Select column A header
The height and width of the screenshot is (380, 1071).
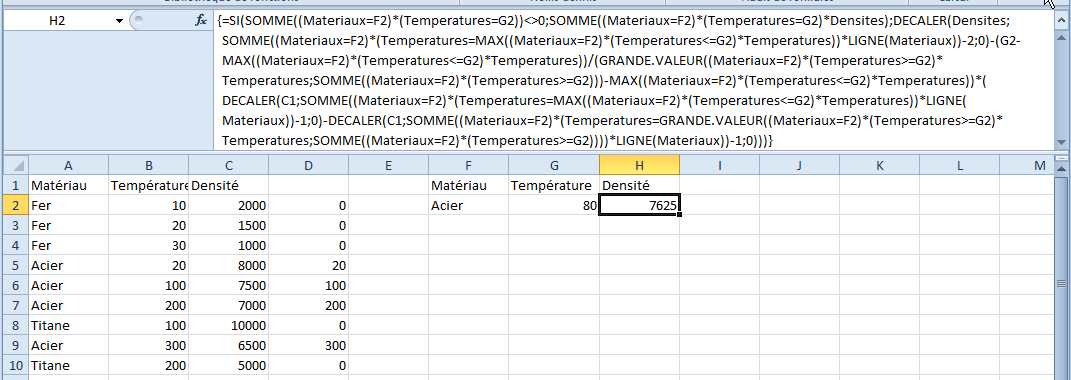click(x=68, y=165)
